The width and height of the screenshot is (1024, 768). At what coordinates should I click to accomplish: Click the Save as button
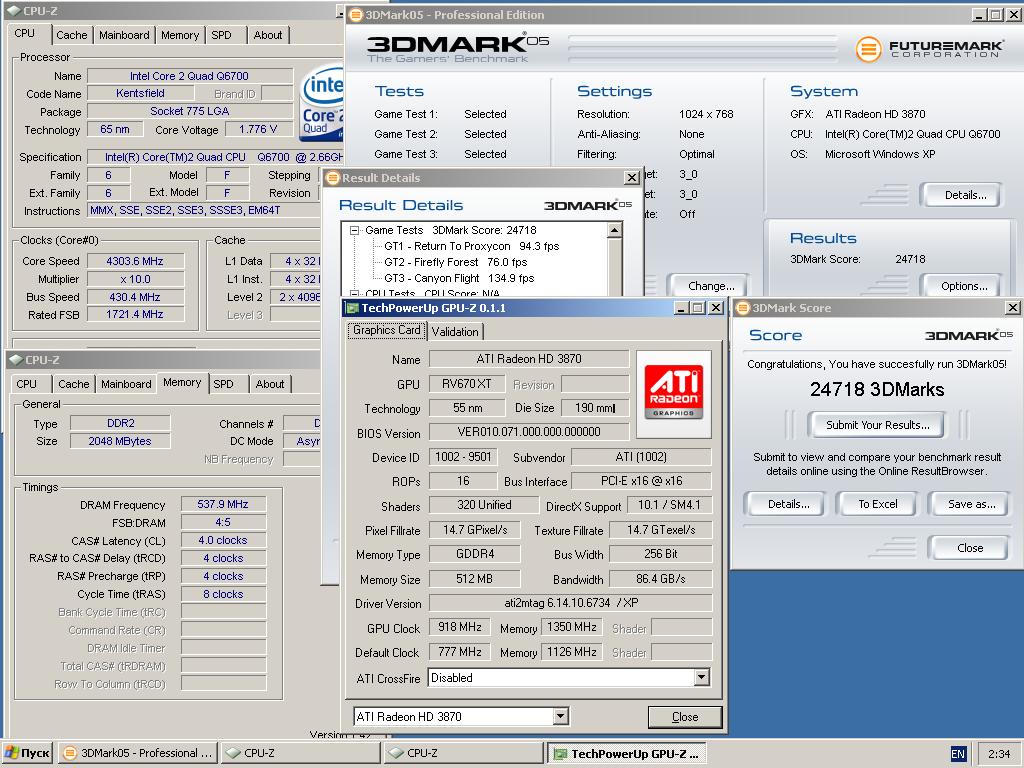pos(971,504)
